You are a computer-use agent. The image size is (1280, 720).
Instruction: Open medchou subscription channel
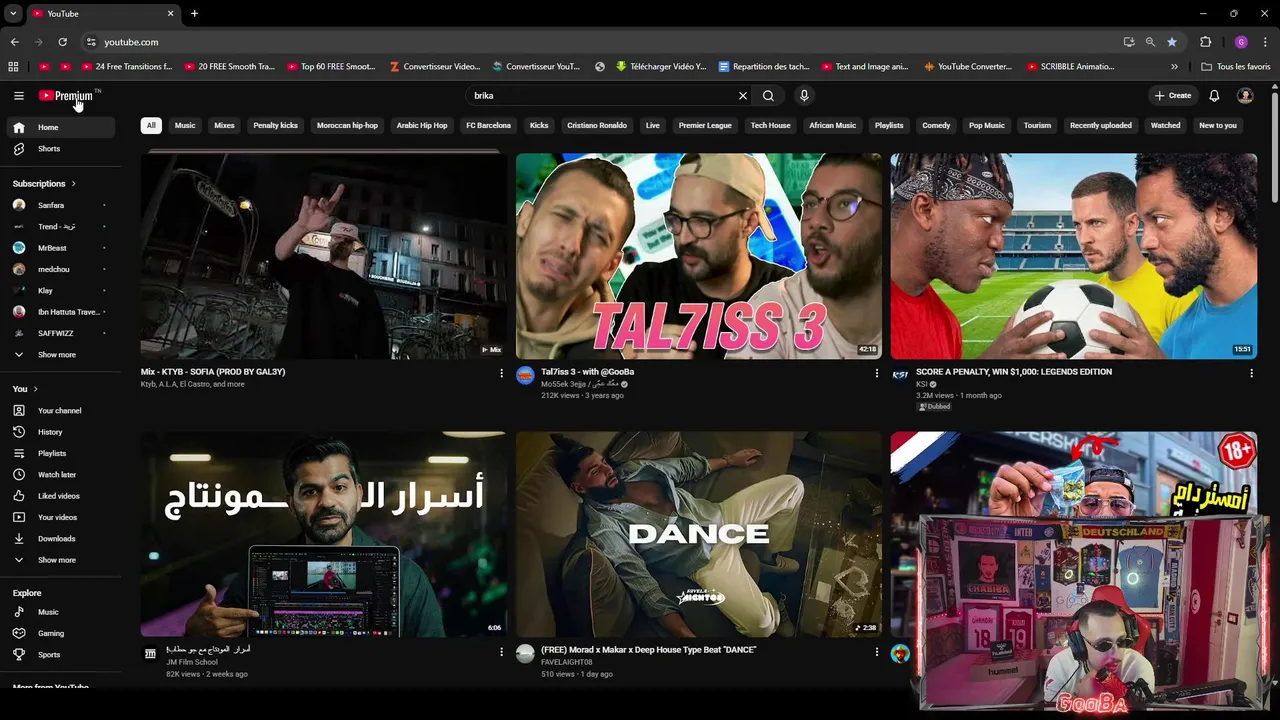point(60,269)
